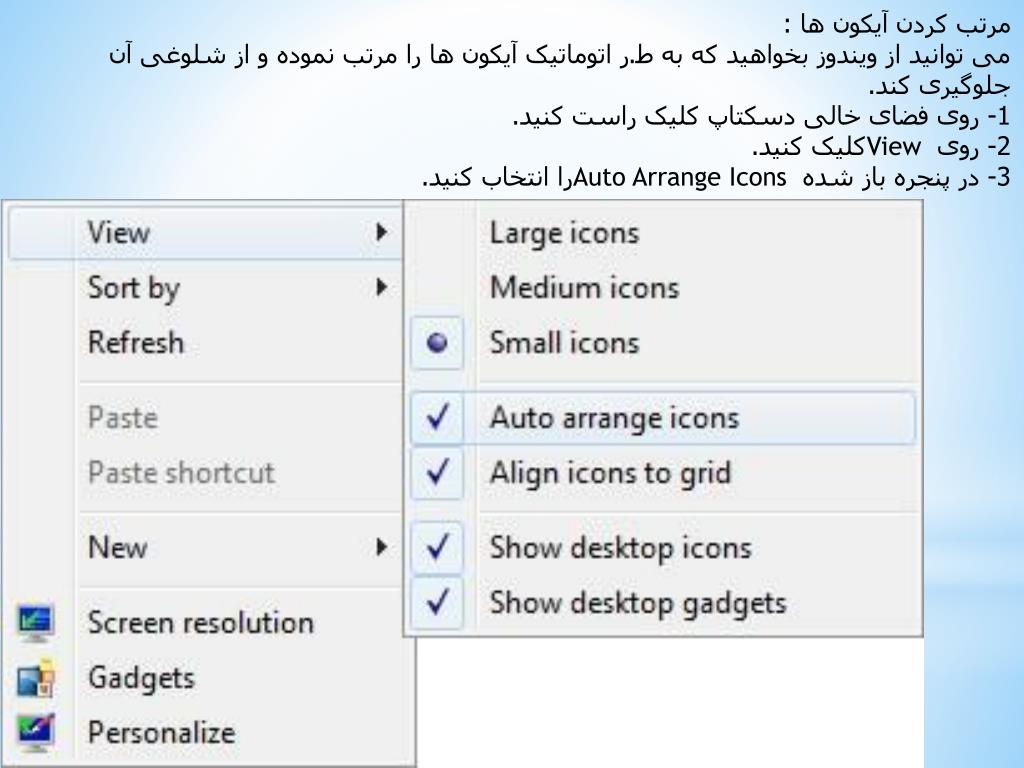Choose Medium icons view option
This screenshot has height=768, width=1024.
tap(584, 287)
